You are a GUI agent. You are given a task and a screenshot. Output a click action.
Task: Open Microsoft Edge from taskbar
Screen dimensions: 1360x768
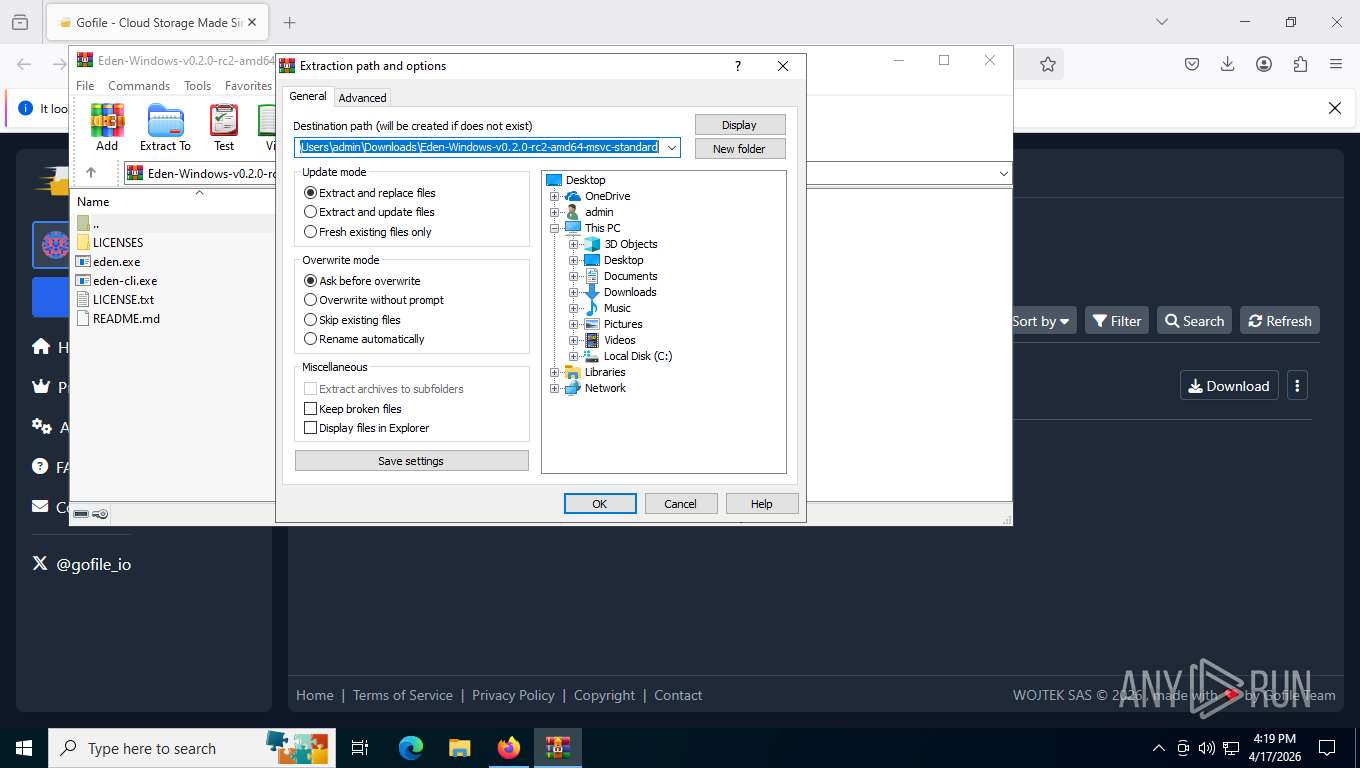[411, 748]
